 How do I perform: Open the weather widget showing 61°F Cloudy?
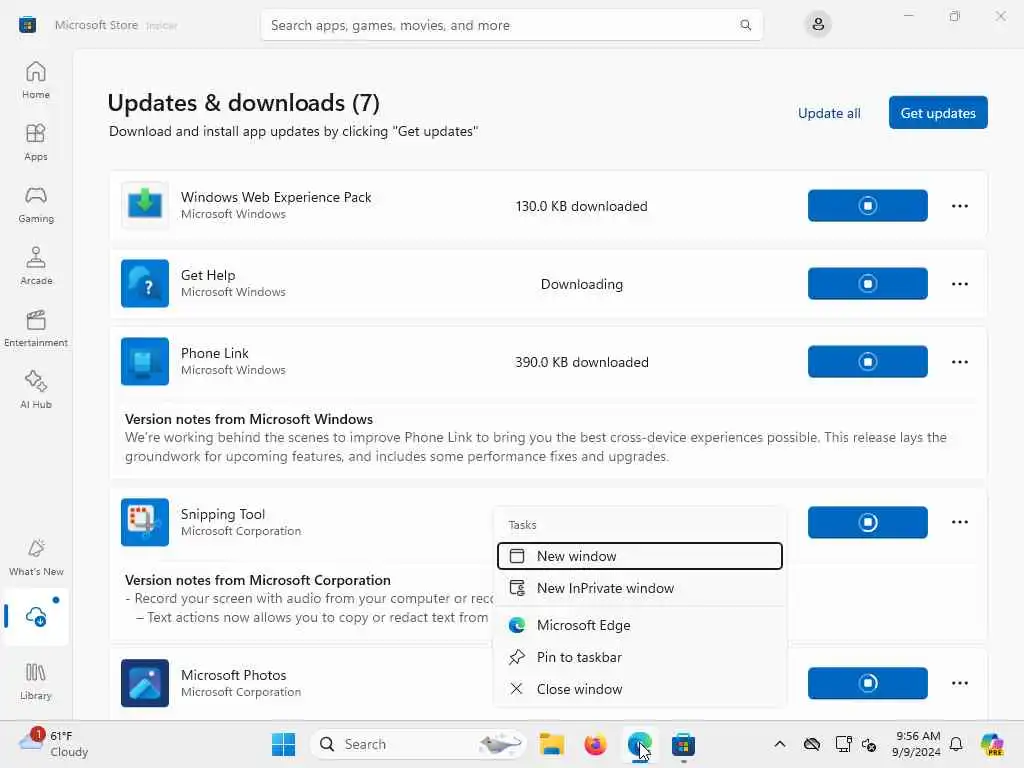54,744
